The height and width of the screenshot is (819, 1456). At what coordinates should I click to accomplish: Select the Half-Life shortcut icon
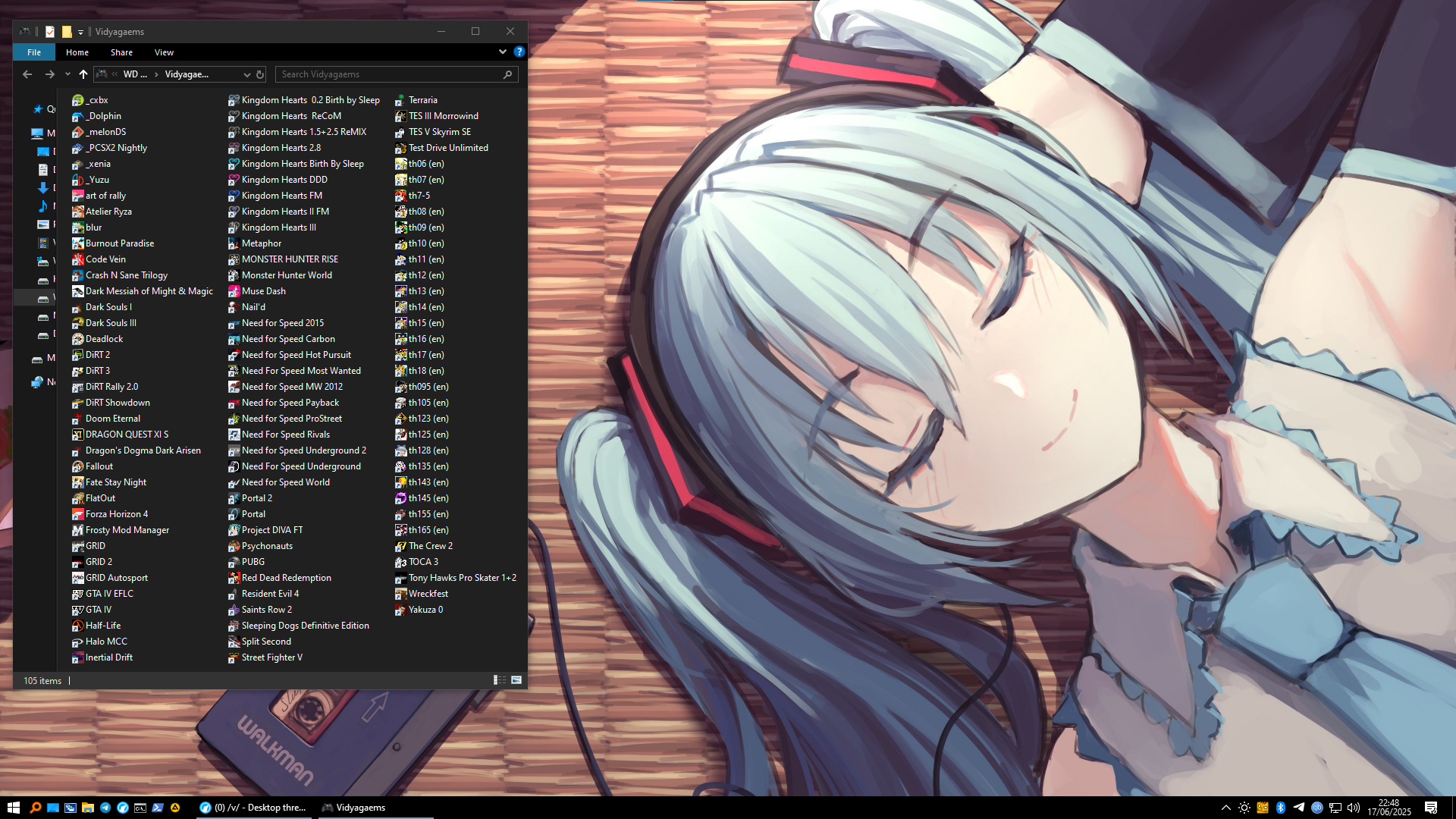(77, 626)
